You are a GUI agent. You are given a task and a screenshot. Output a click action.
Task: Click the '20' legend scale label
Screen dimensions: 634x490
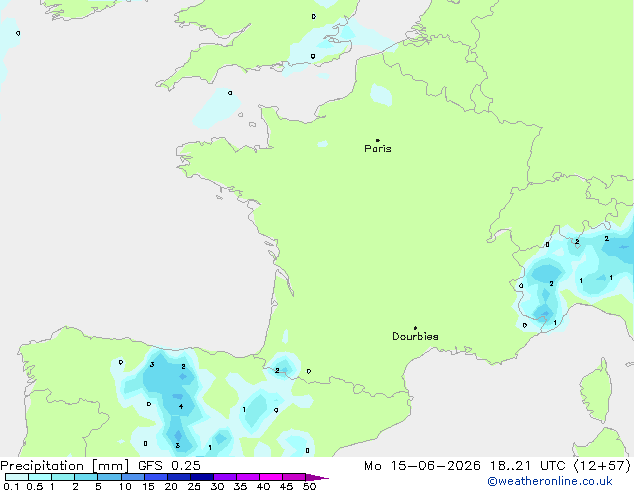(171, 486)
